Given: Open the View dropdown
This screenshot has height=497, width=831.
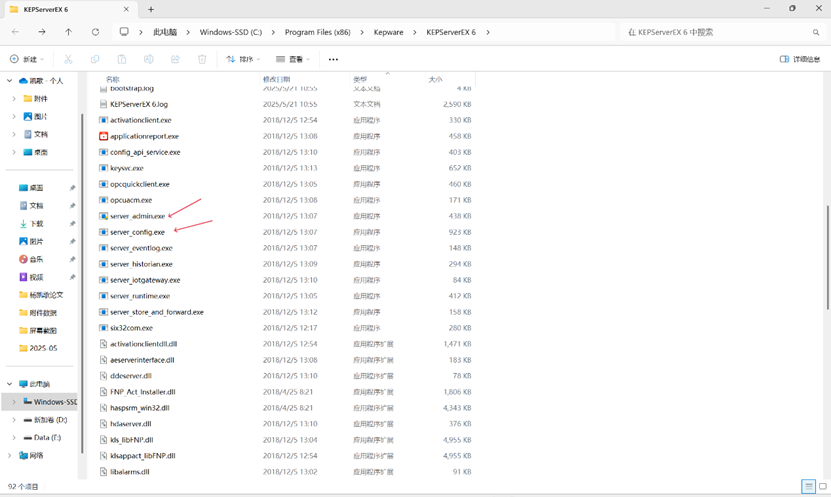Looking at the screenshot, I should coord(293,59).
